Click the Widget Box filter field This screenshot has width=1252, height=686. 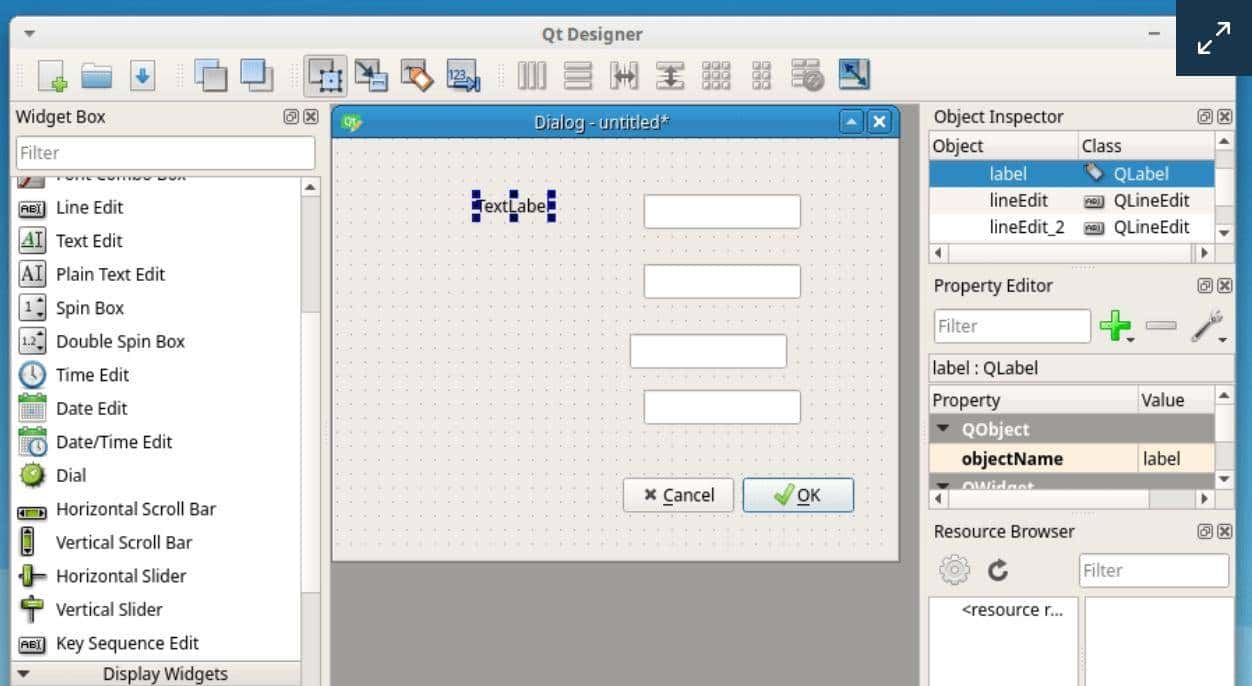tap(165, 153)
